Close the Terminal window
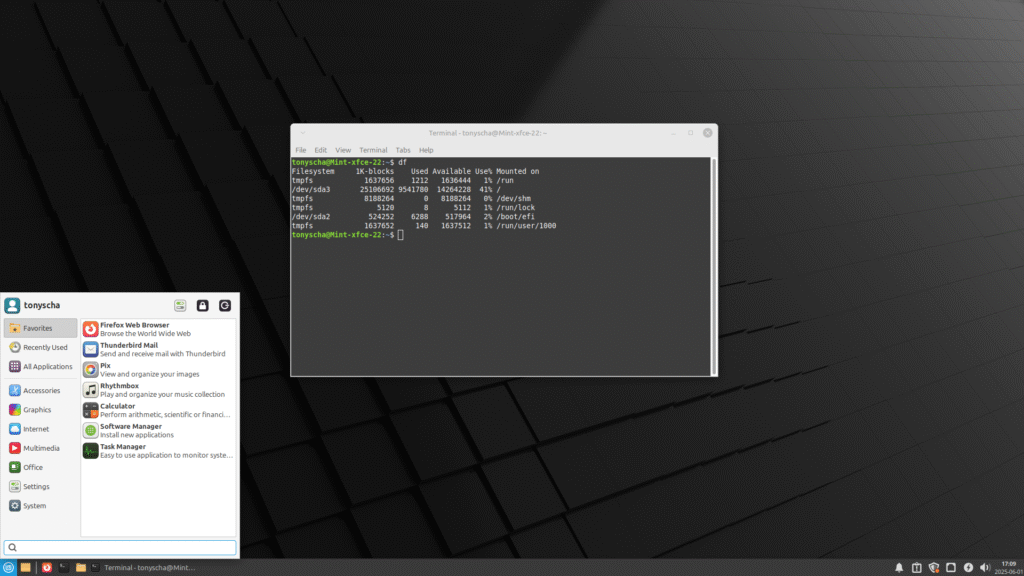Screen dimensions: 1024x576 click(x=707, y=133)
